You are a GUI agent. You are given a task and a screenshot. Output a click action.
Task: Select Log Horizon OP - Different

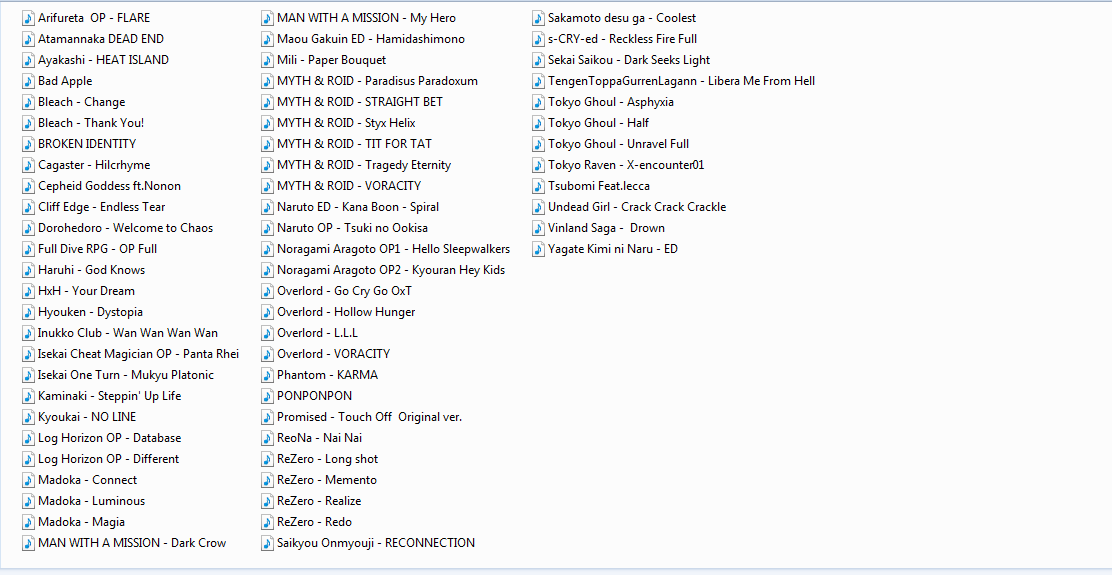[x=109, y=459]
